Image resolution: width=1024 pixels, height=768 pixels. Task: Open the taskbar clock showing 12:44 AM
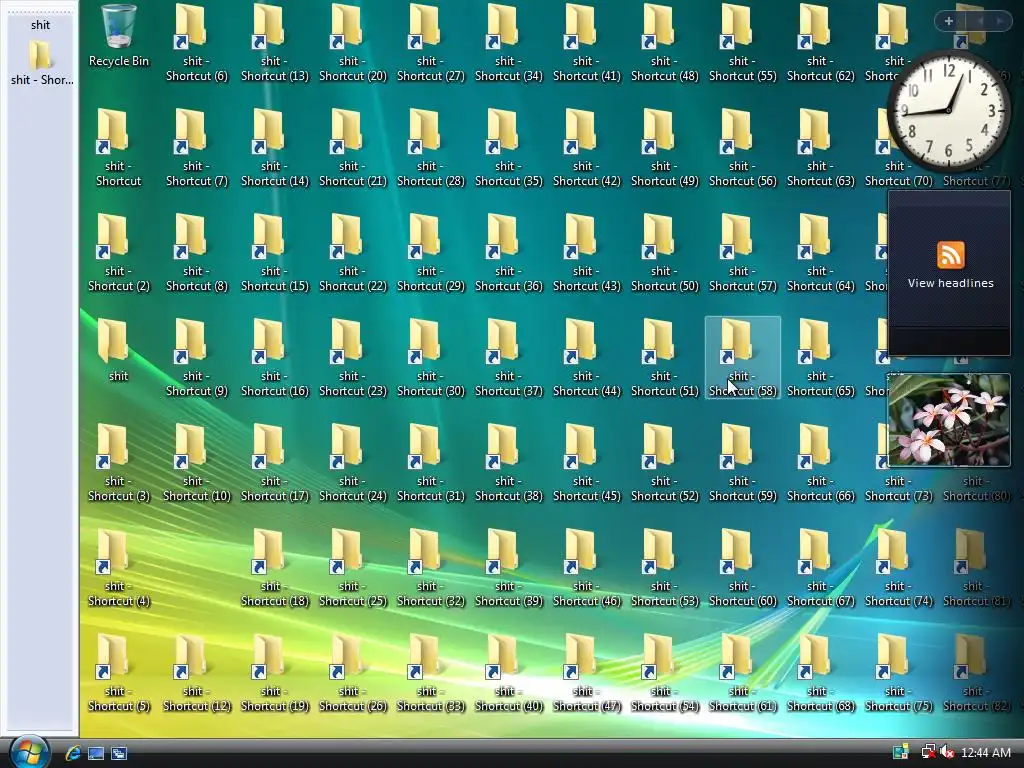click(x=986, y=753)
